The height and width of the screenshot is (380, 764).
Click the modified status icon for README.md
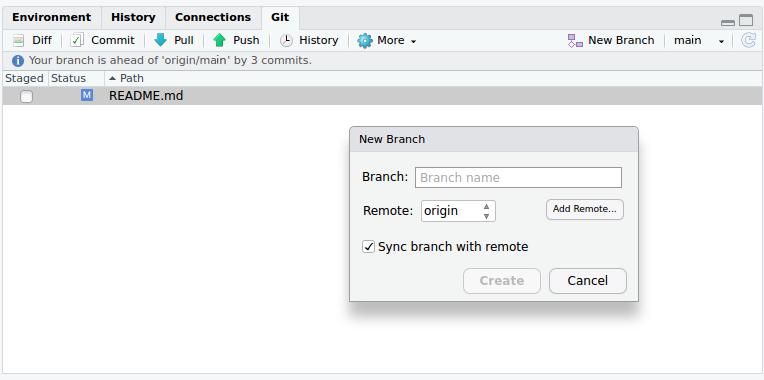(87, 95)
